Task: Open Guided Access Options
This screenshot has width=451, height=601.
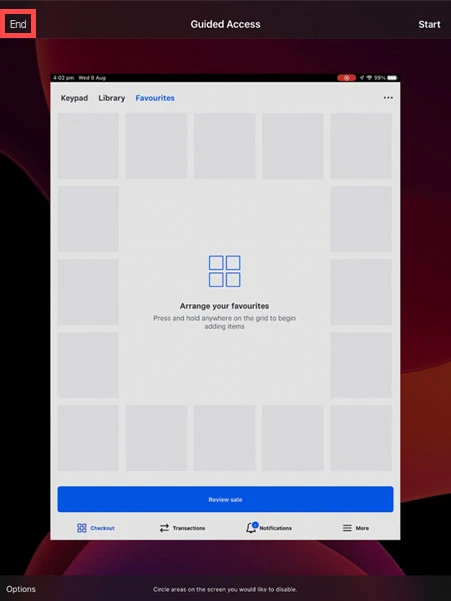Action: [x=21, y=589]
